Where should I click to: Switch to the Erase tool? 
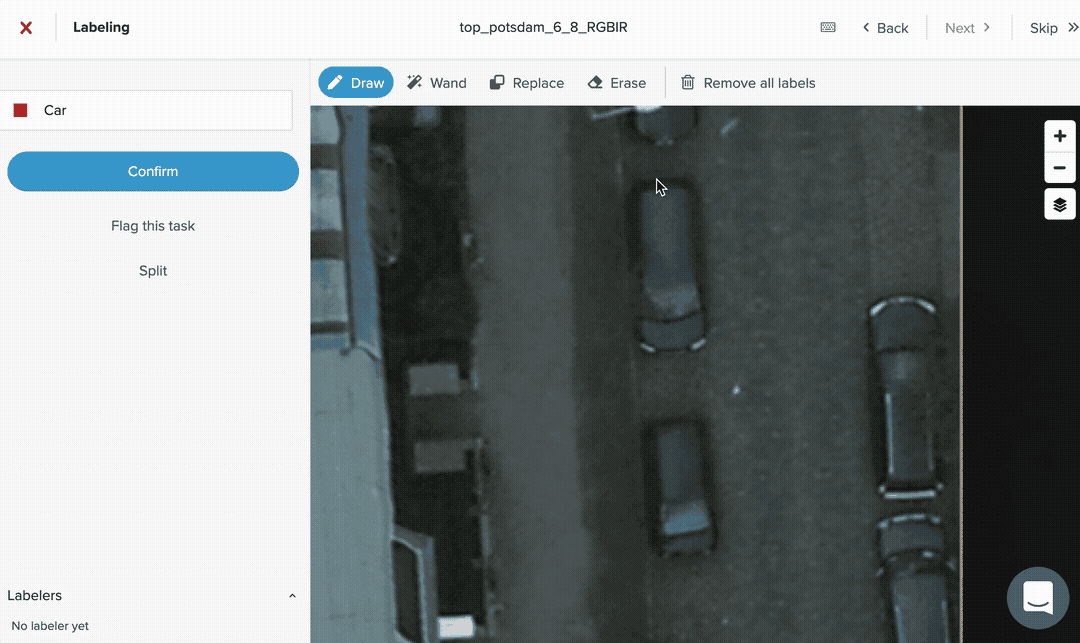pyautogui.click(x=616, y=83)
